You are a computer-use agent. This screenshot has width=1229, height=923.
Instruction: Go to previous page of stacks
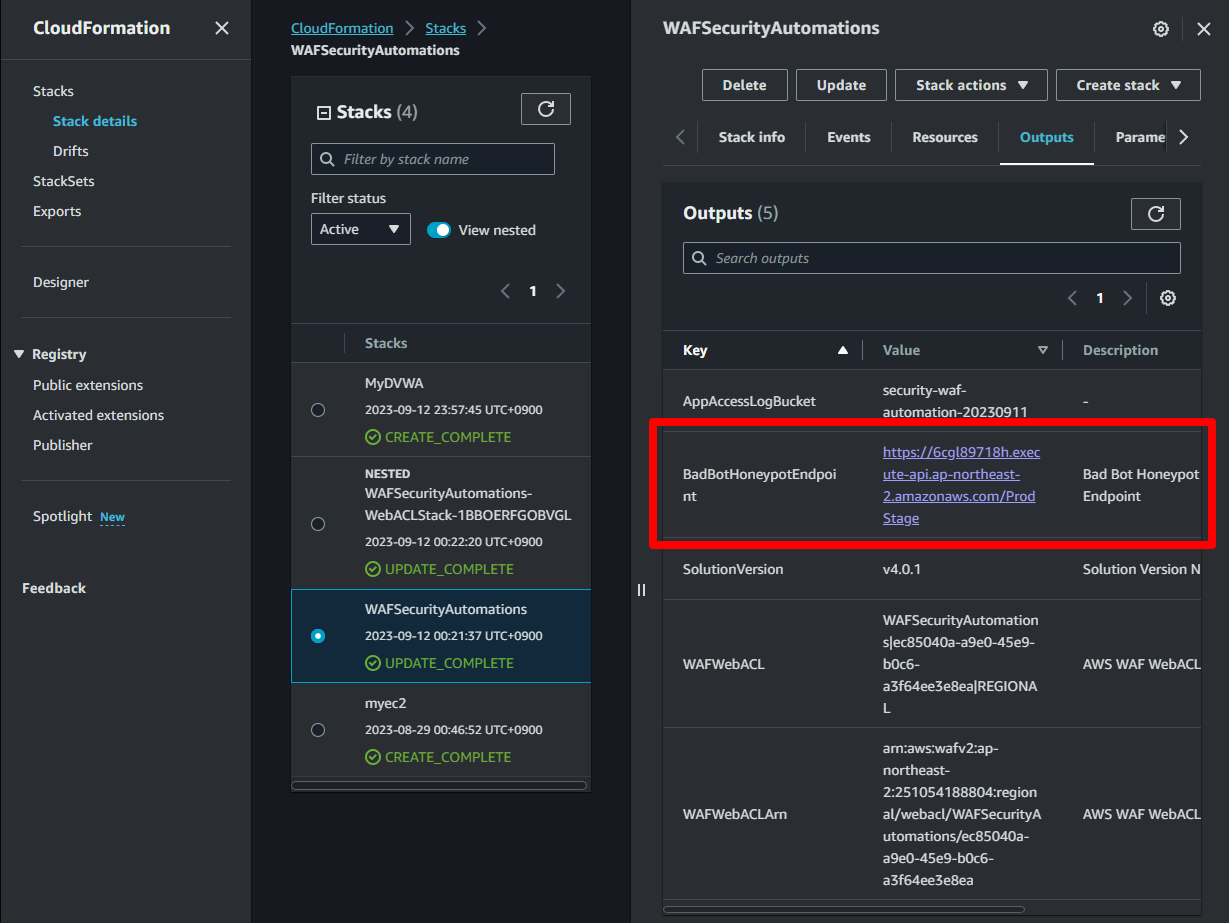point(505,291)
